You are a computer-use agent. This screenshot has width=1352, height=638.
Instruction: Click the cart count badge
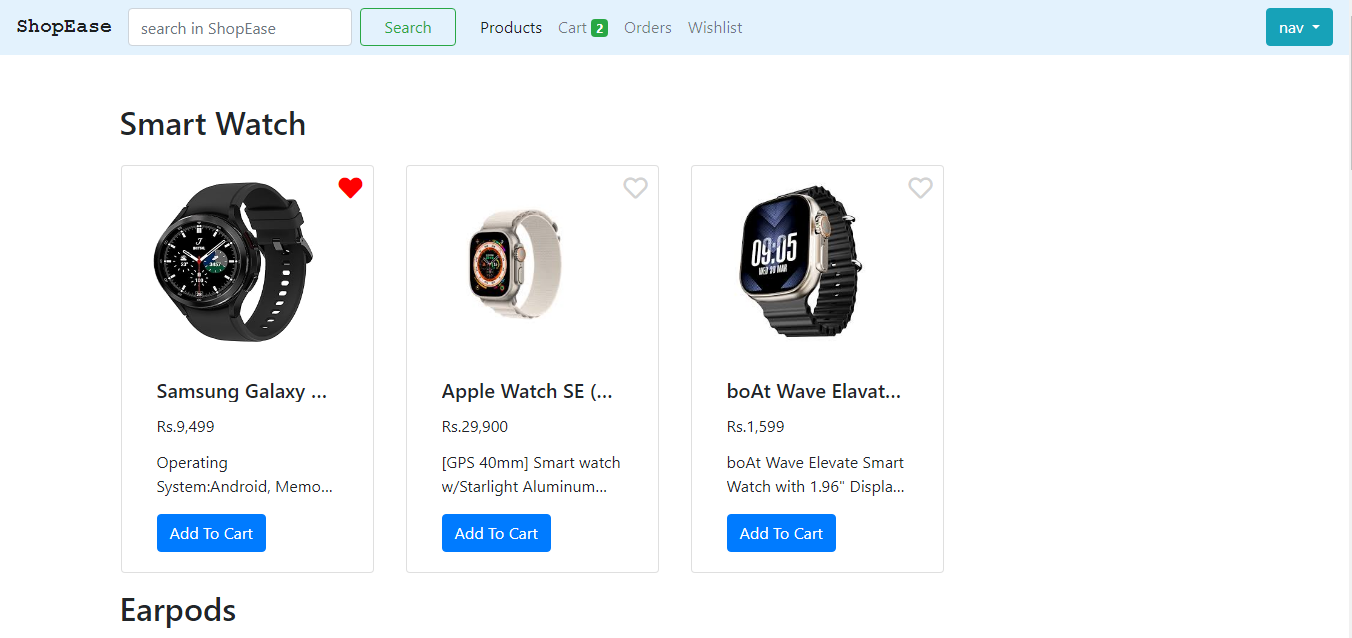click(x=599, y=28)
